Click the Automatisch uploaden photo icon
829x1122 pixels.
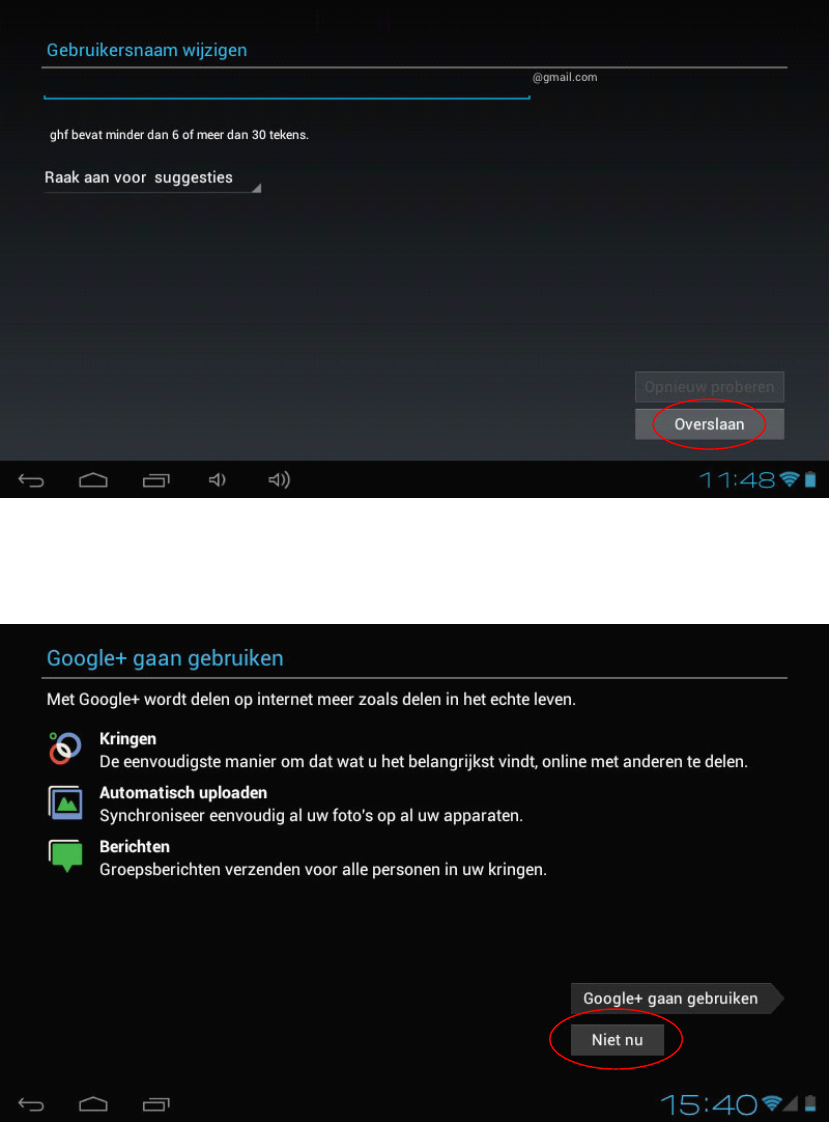coord(65,802)
